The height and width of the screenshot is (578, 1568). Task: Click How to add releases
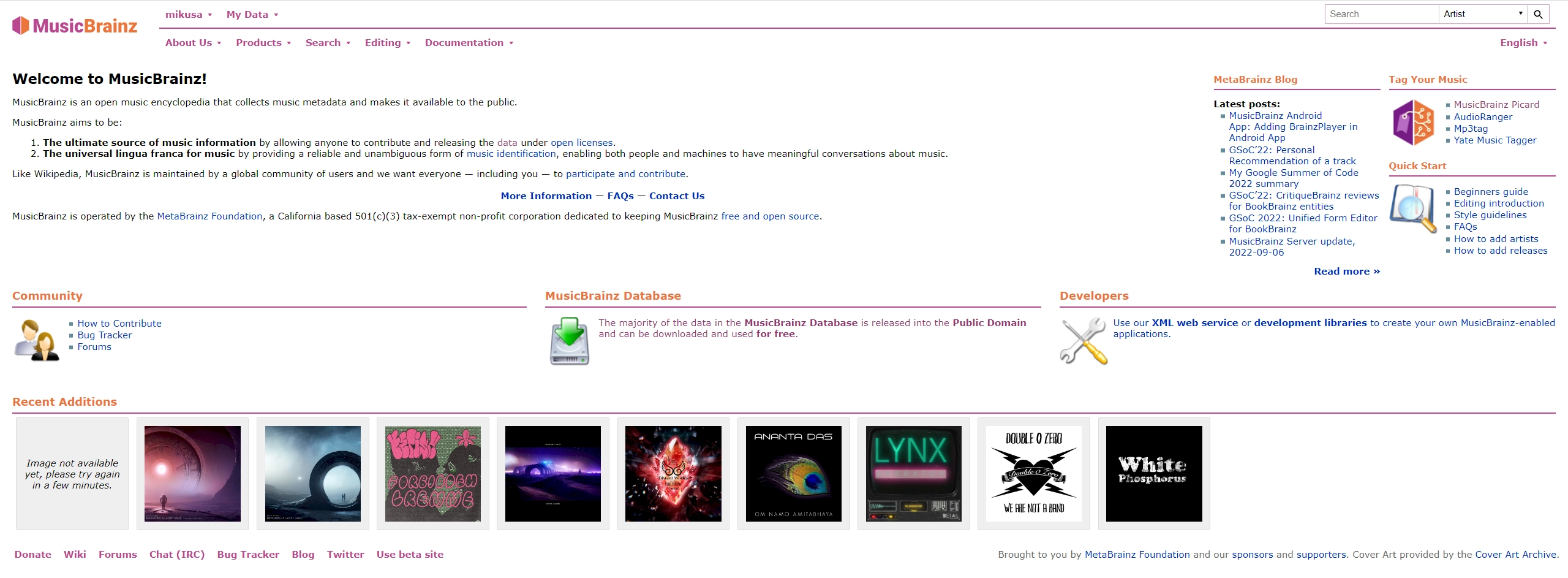click(1501, 250)
